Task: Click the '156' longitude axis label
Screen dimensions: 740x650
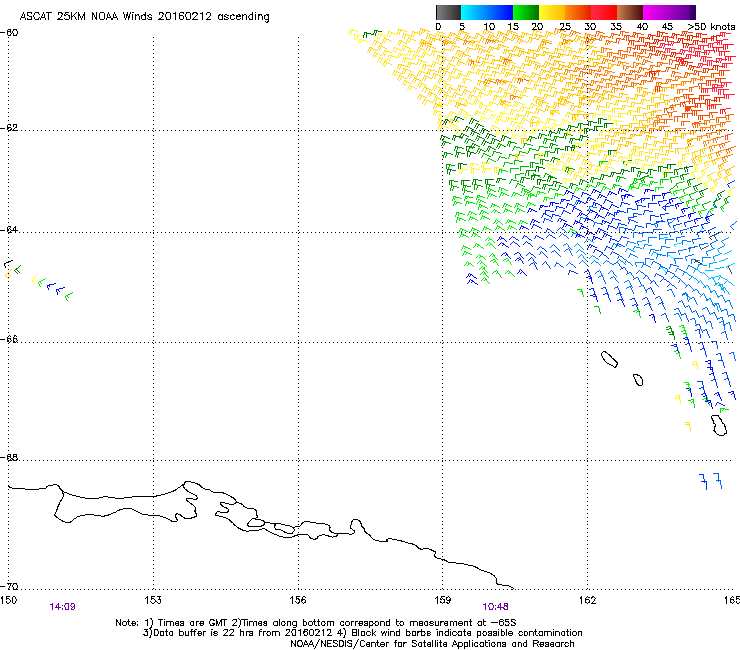Action: [298, 600]
